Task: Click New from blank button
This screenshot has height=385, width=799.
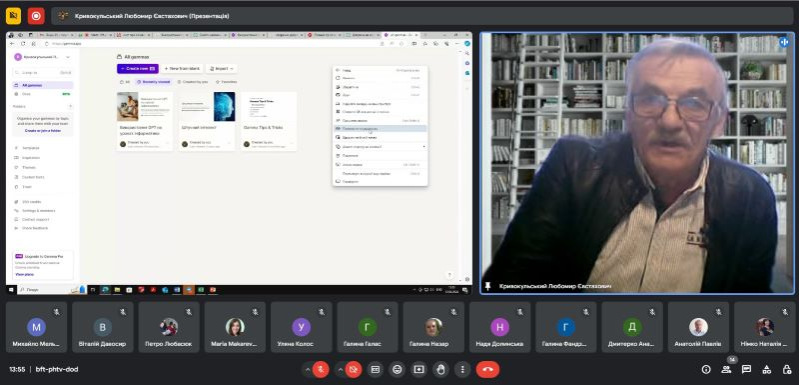Action: (x=182, y=68)
